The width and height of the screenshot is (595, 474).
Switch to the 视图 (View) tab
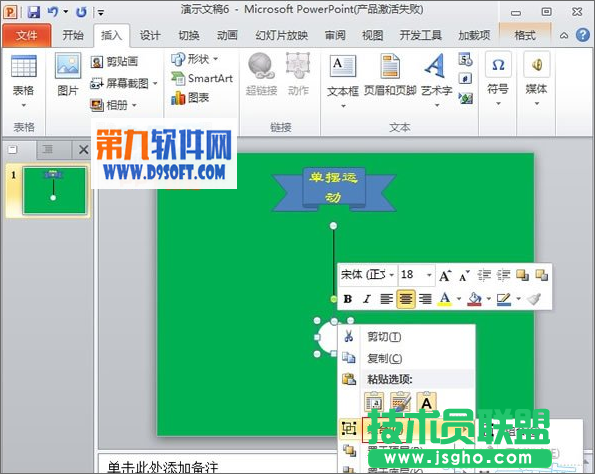click(372, 35)
